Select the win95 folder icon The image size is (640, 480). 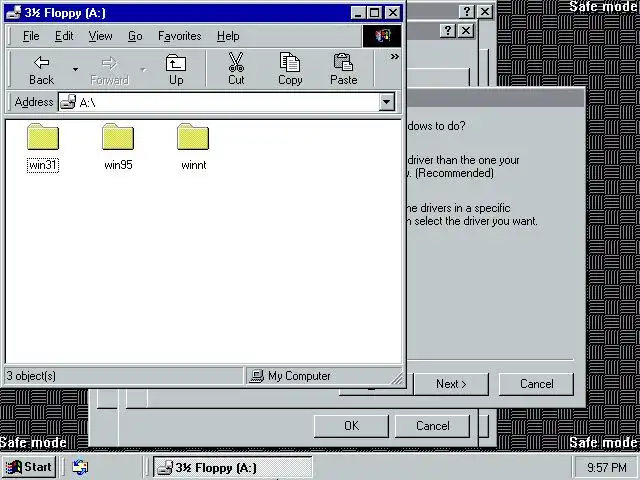[x=118, y=136]
